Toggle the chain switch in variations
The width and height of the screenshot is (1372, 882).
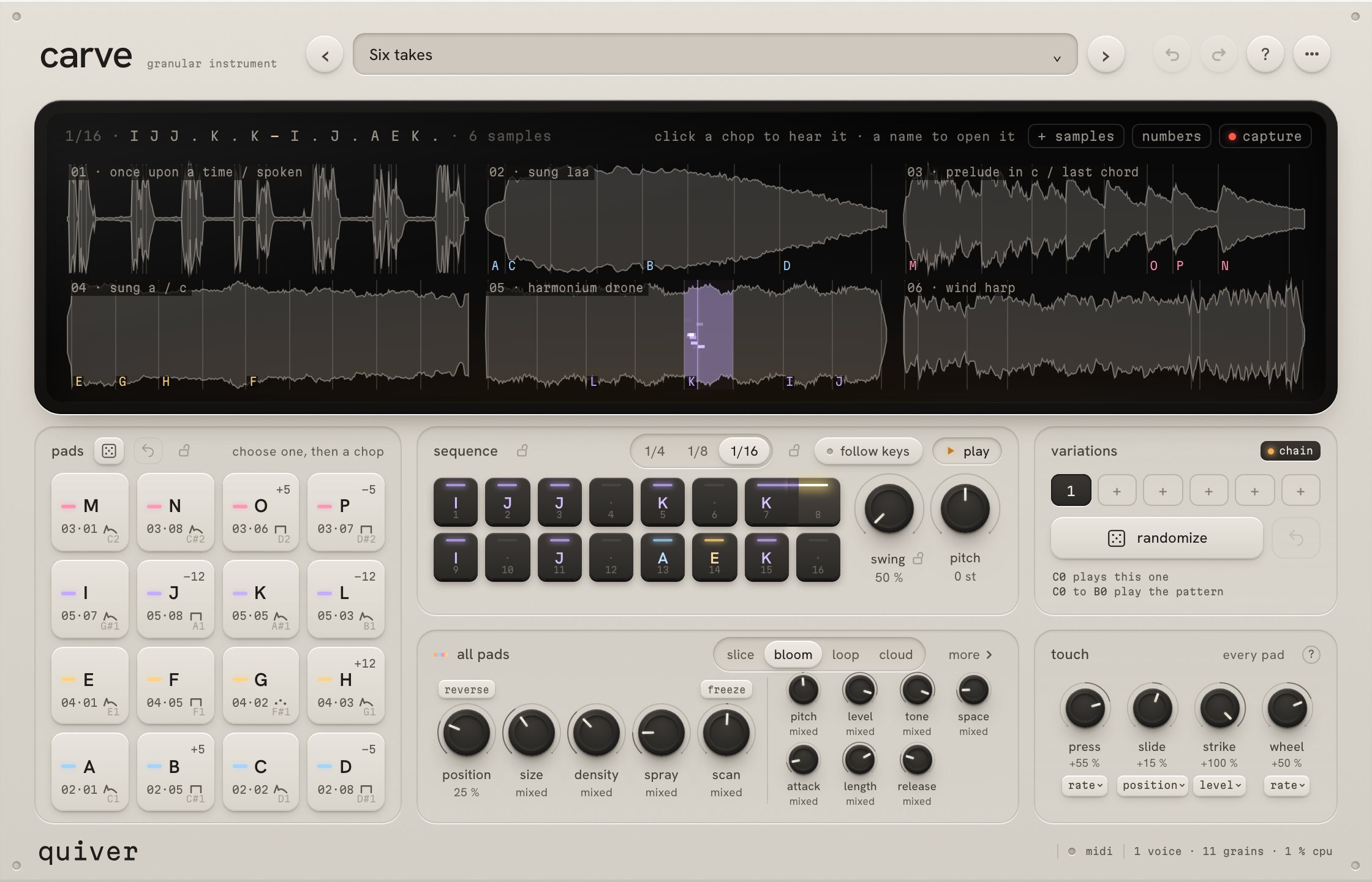click(1290, 451)
